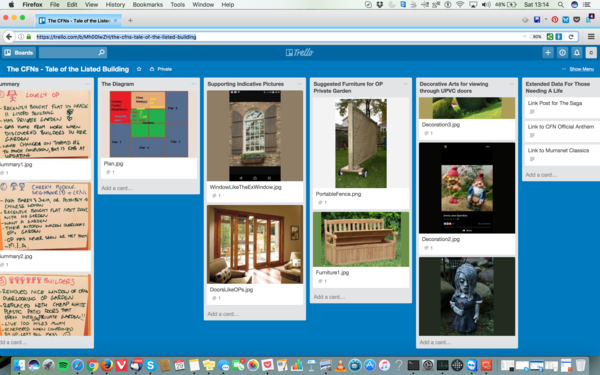
Task: Rename board title The CFNs - Tale of the Listed Building
Action: (68, 69)
